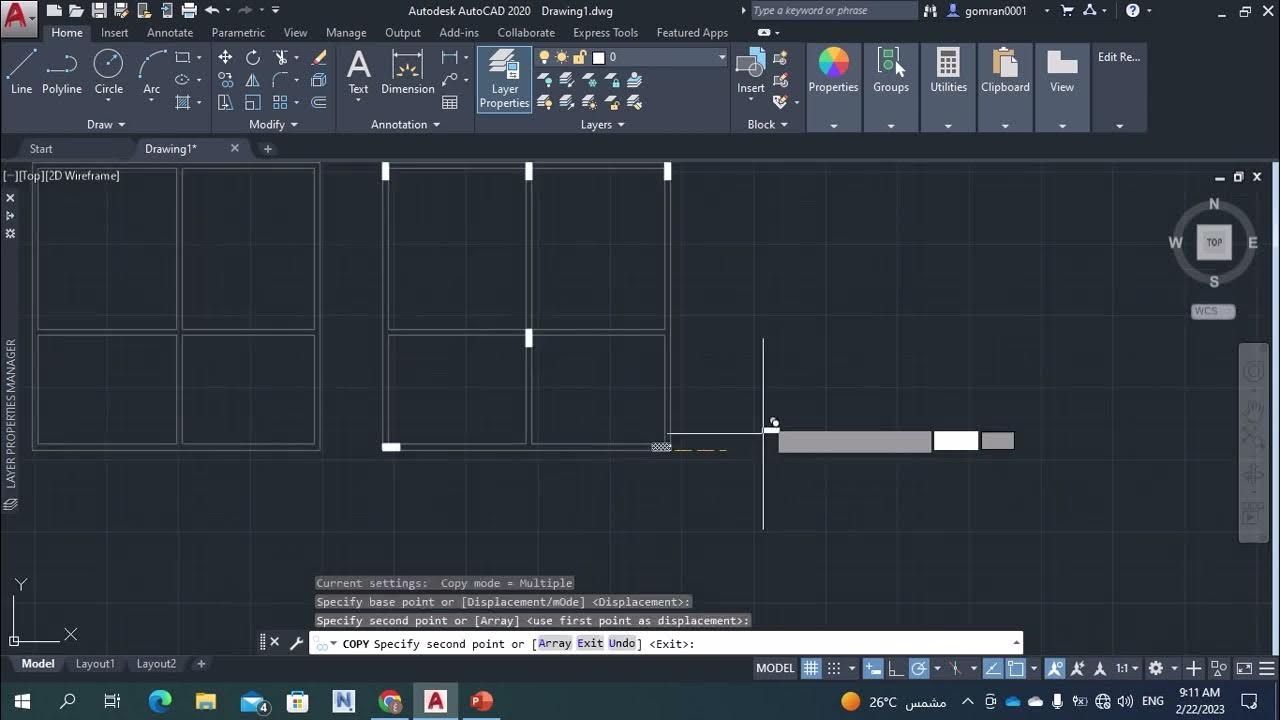Insert a Table from Annotation panel
The image size is (1280, 720).
pyautogui.click(x=450, y=102)
